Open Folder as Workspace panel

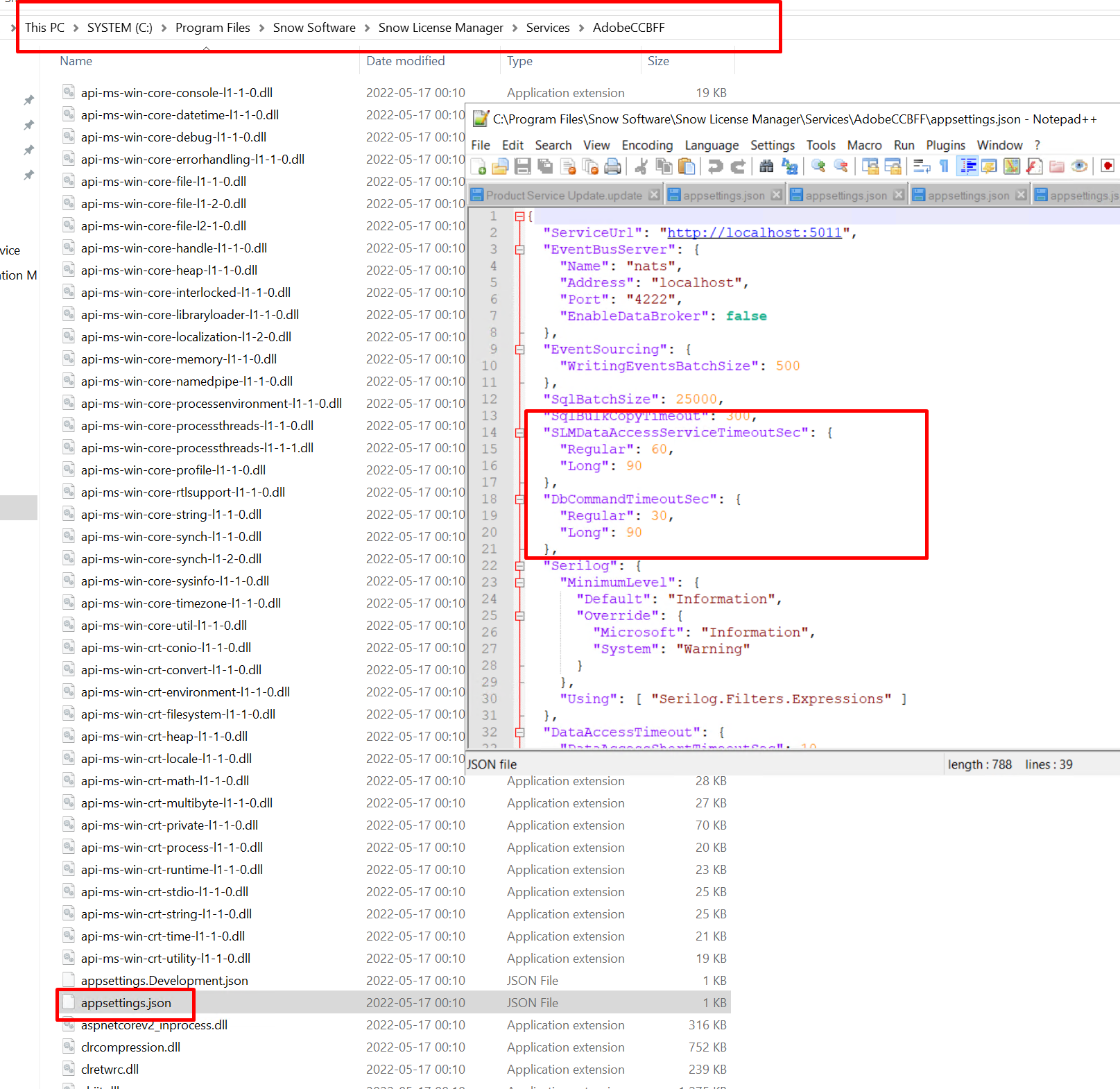pos(1057,166)
